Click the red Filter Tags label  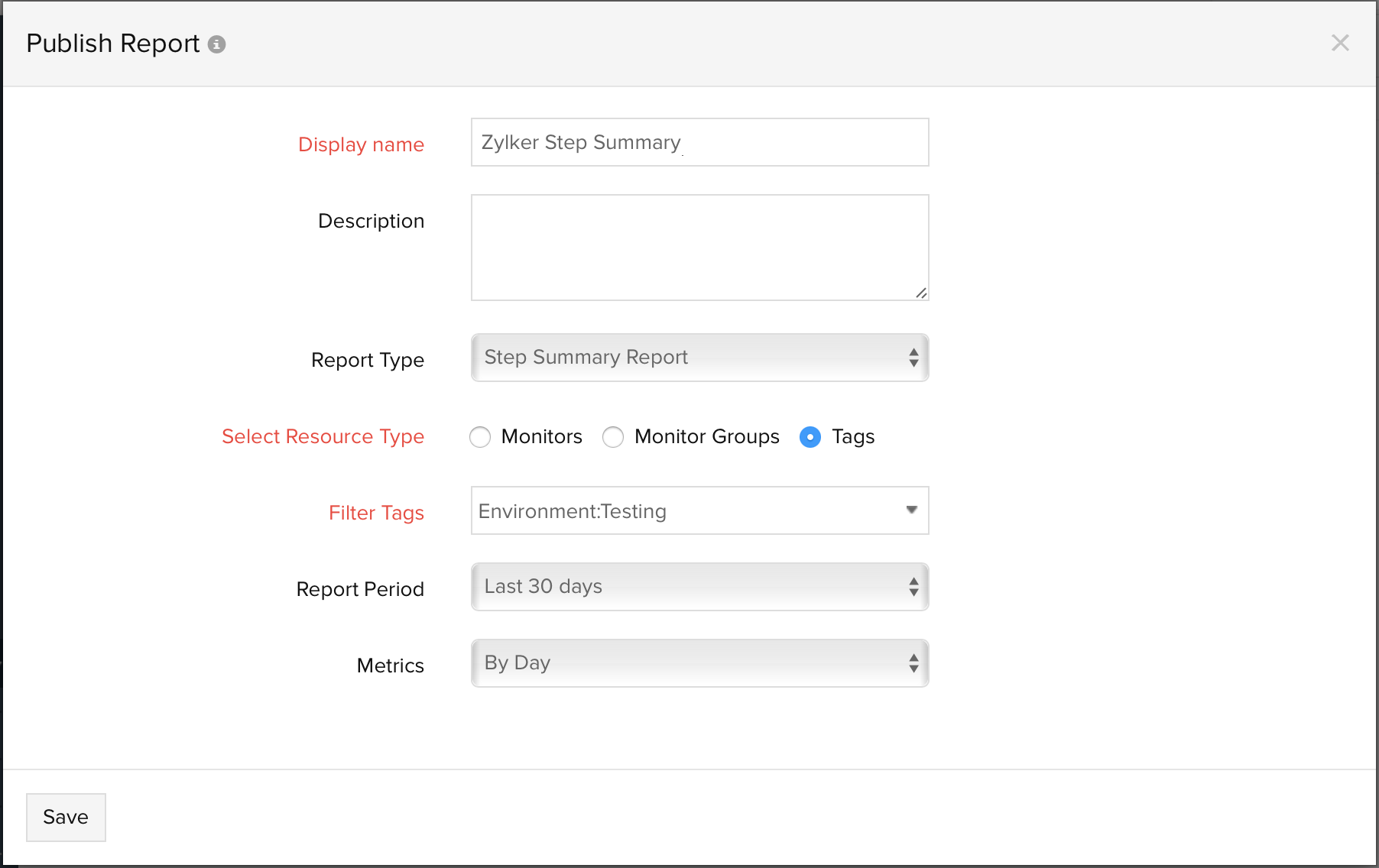[x=376, y=513]
